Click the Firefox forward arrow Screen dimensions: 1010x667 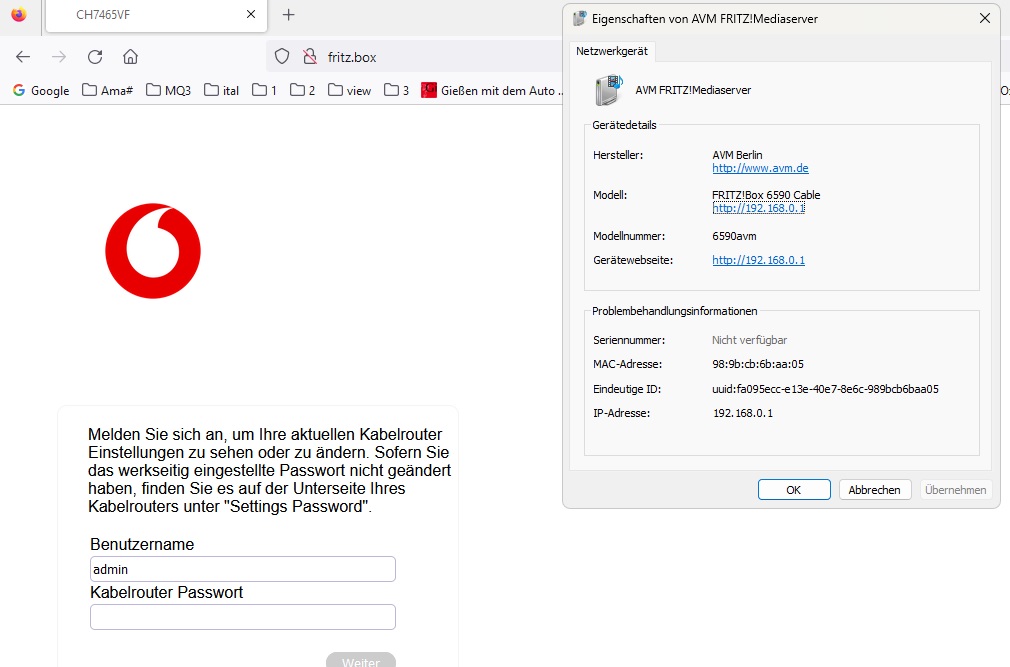point(59,57)
